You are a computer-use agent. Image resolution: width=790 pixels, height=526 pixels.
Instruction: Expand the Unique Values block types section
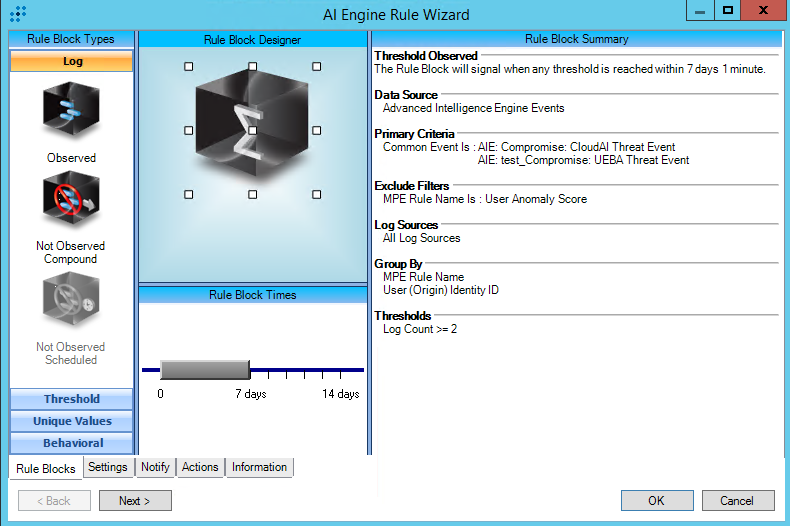(71, 421)
